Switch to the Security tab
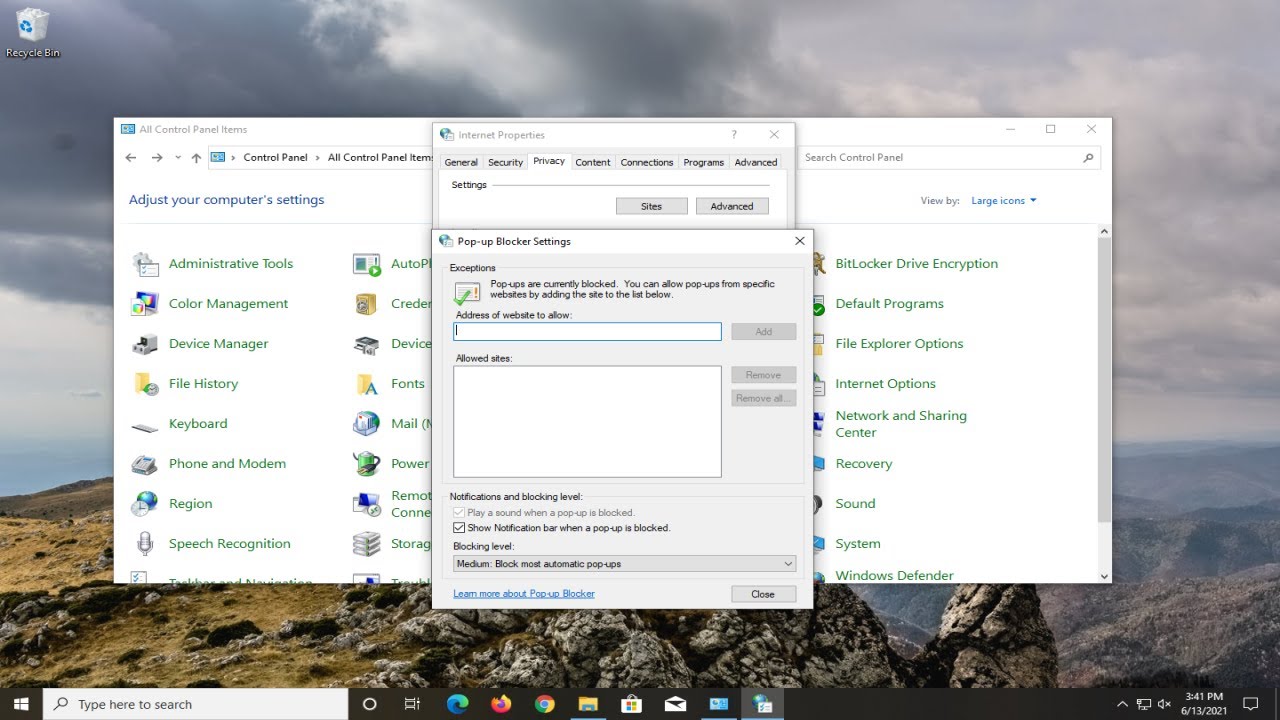The width and height of the screenshot is (1280, 720). point(505,162)
